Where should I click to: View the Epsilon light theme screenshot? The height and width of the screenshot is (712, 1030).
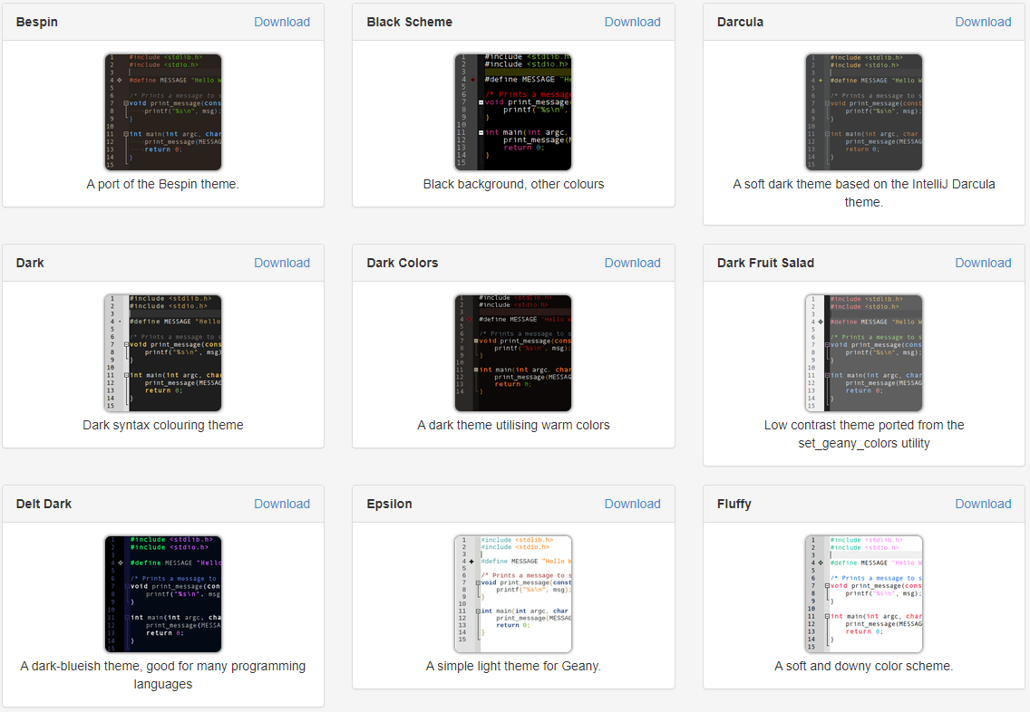point(513,593)
